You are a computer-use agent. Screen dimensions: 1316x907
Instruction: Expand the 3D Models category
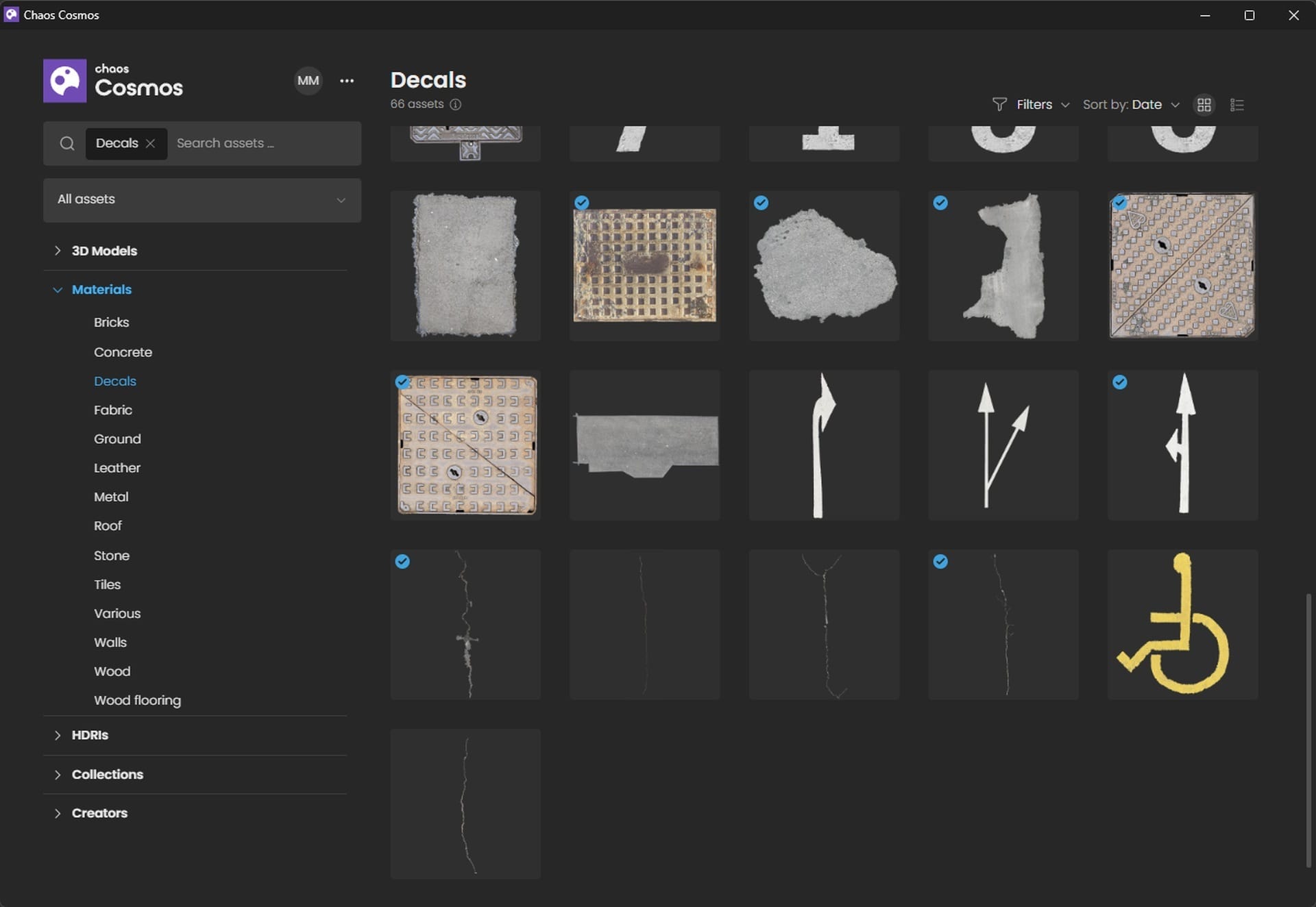point(104,251)
